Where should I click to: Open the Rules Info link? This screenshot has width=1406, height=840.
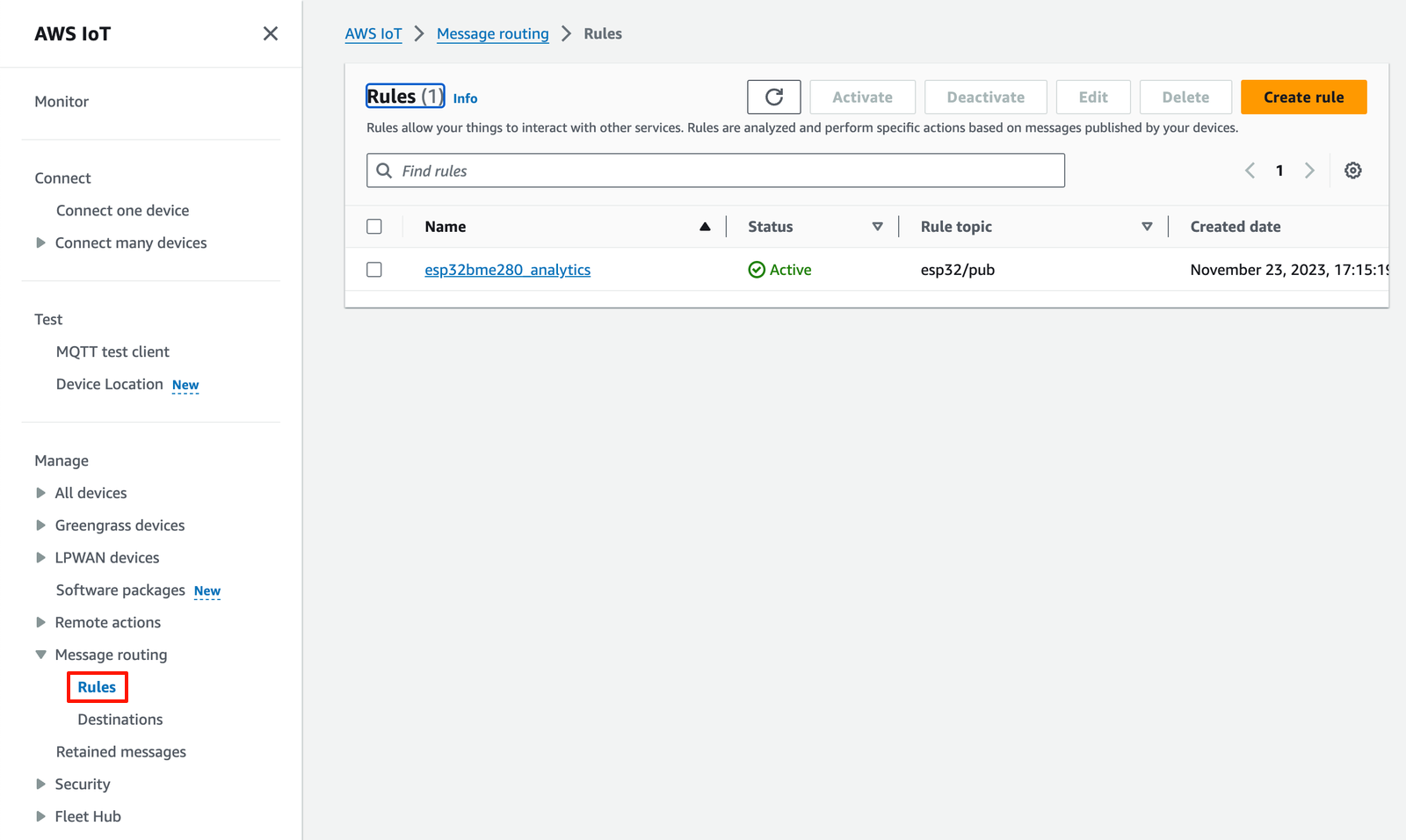tap(465, 98)
